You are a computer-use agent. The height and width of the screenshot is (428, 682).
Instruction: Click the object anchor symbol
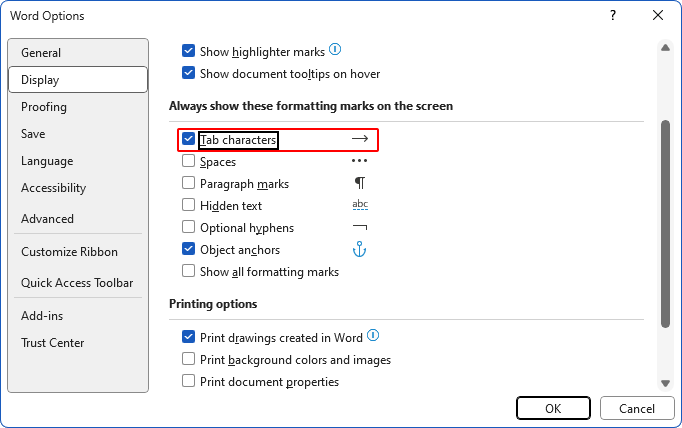coord(360,250)
